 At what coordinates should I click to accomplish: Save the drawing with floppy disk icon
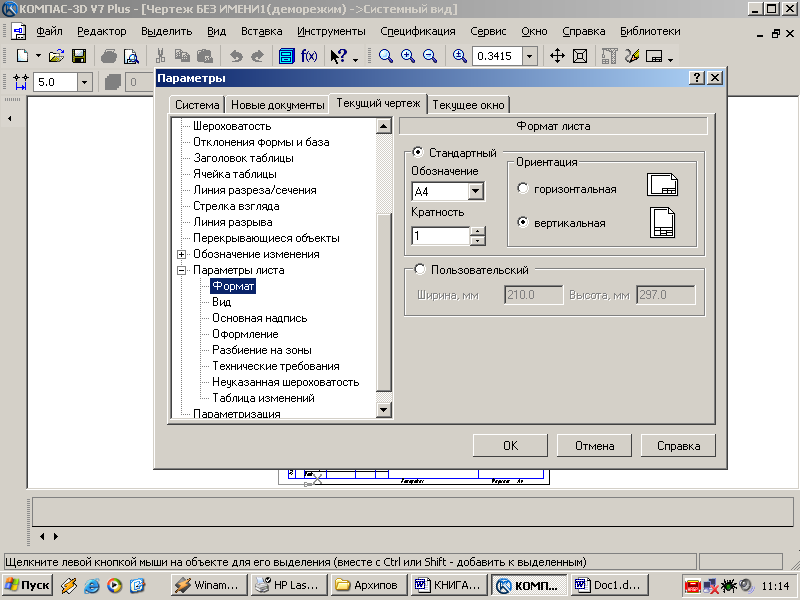coord(79,56)
